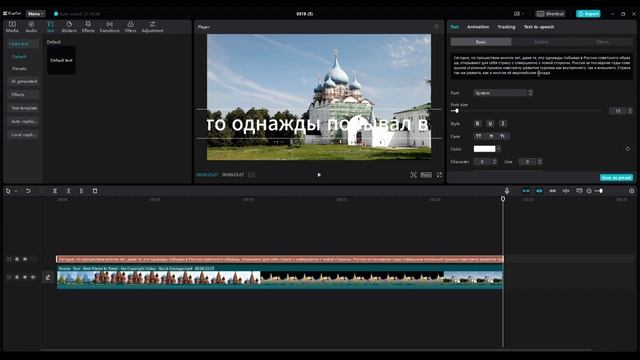Click the fullscreen icon in the player
The width and height of the screenshot is (640, 360).
439,175
